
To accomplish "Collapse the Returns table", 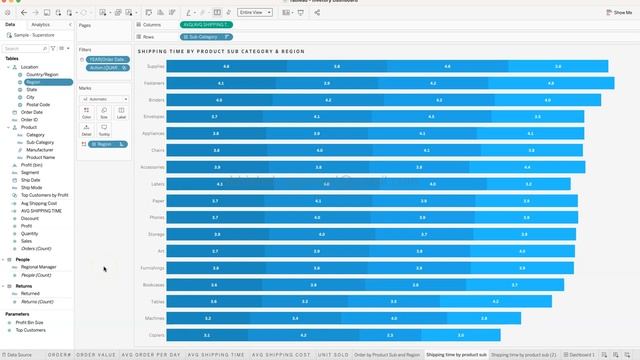I will pyautogui.click(x=3, y=286).
